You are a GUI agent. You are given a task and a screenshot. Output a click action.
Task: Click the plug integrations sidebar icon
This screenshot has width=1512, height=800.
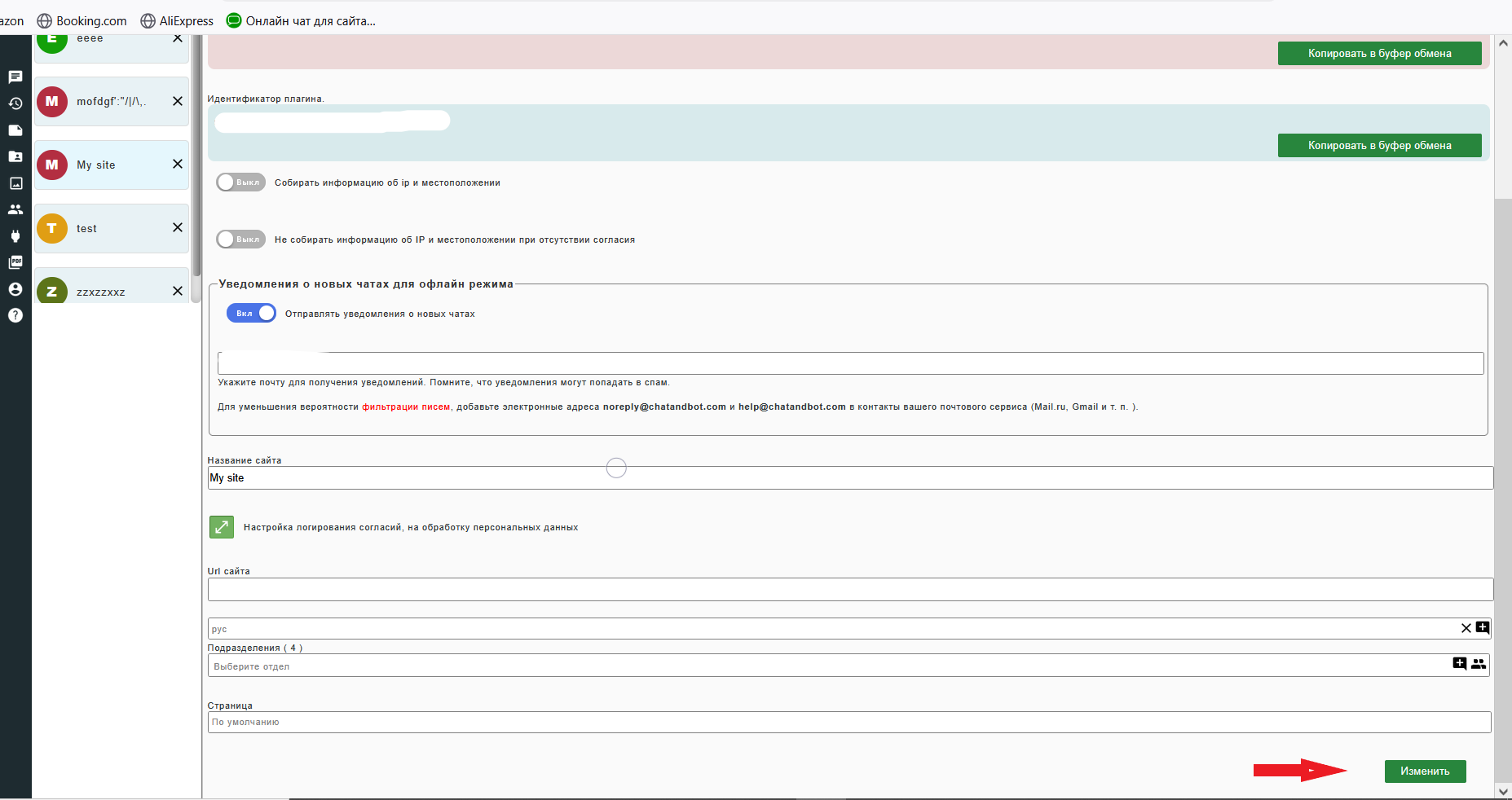(x=15, y=236)
